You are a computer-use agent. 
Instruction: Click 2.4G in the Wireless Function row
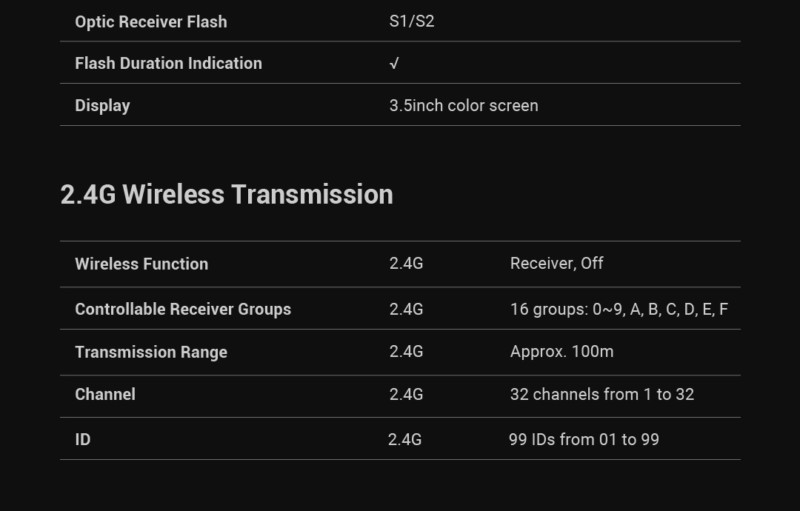pos(406,264)
